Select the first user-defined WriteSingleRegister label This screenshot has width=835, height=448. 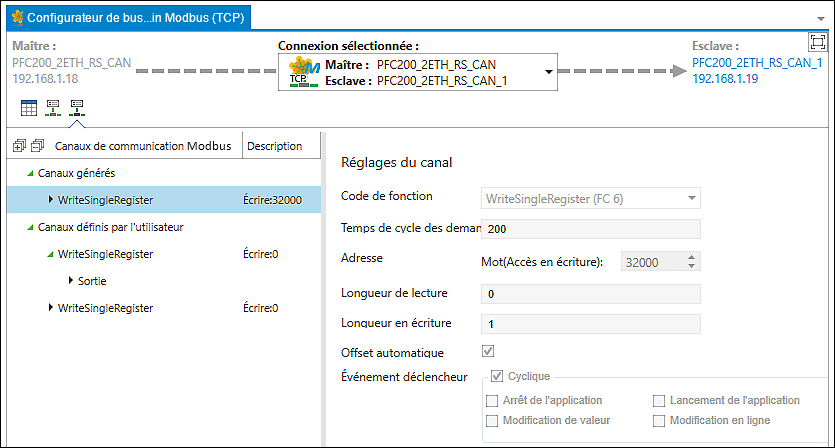[x=105, y=255]
